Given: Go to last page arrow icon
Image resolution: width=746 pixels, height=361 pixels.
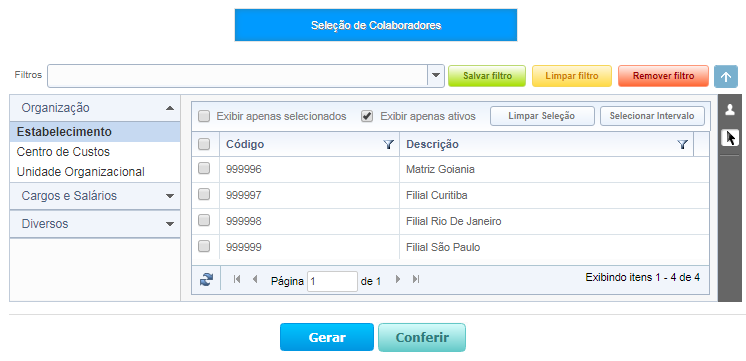Looking at the screenshot, I should pos(416,279).
